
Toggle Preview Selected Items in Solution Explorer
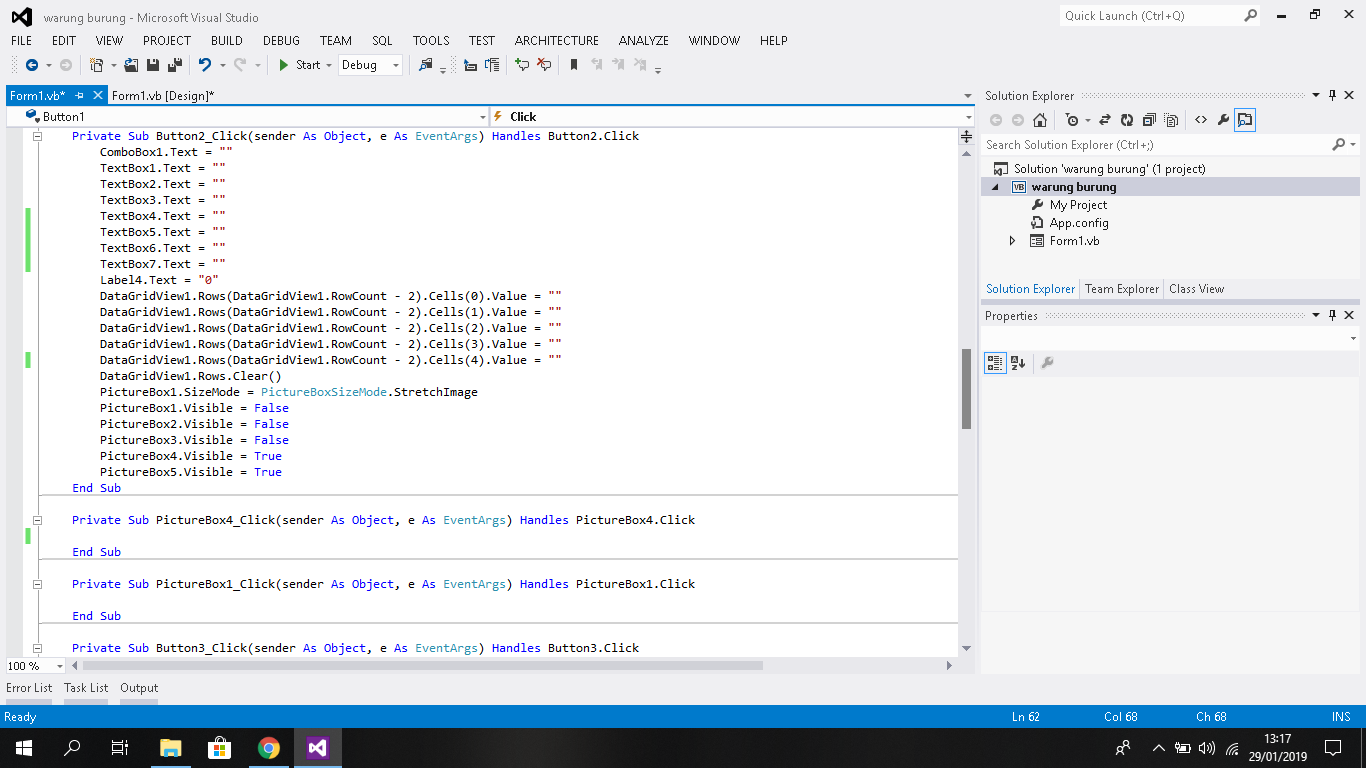(1245, 119)
